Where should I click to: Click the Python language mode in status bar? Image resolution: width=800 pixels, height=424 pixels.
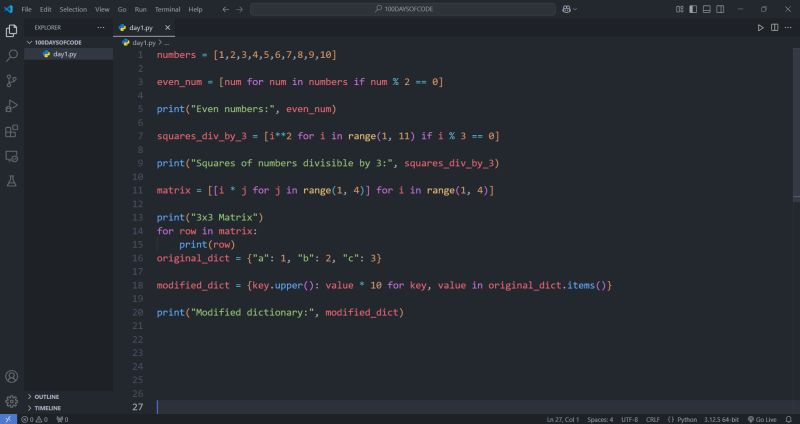[x=686, y=419]
